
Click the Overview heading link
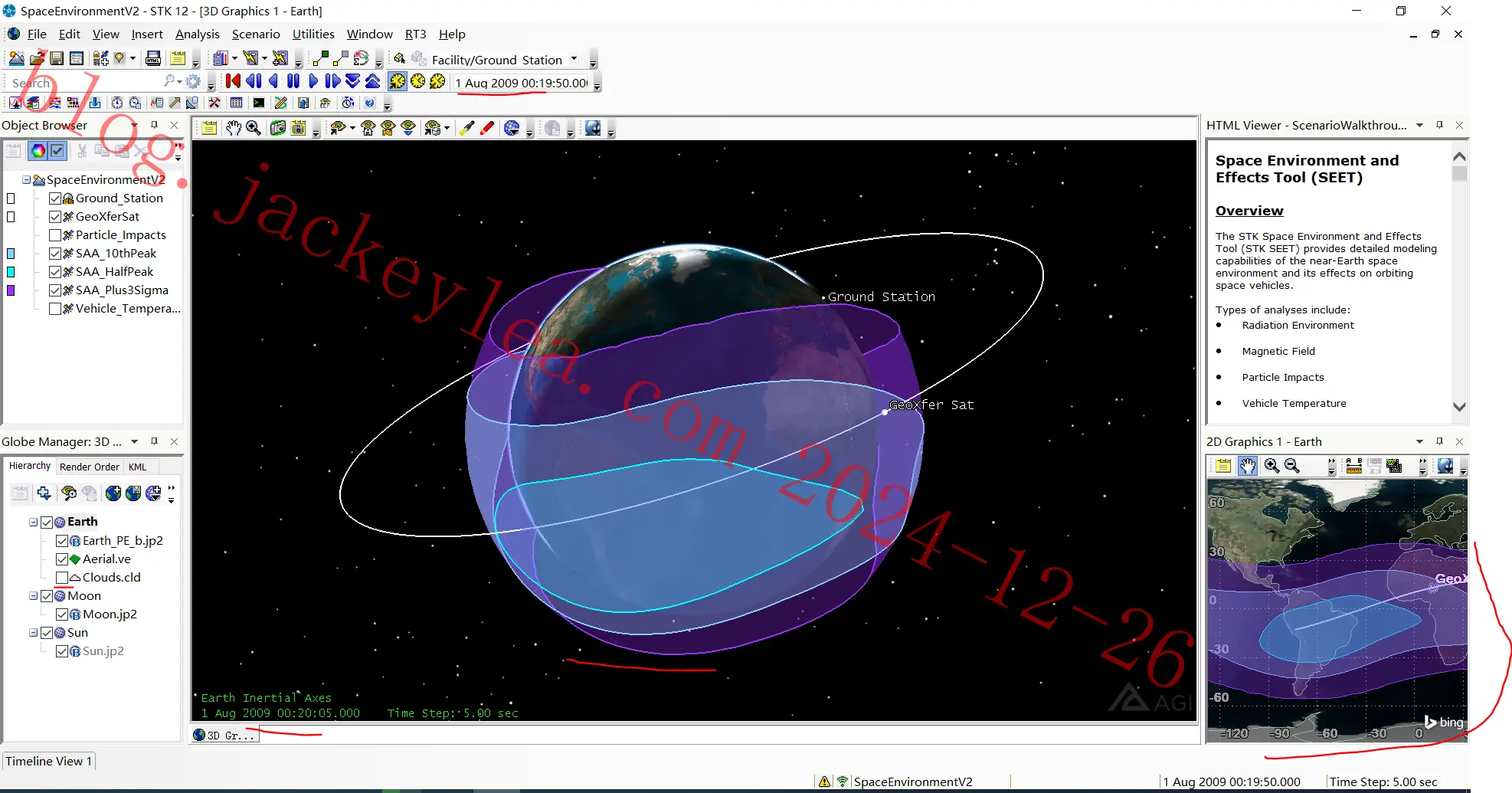[x=1249, y=211]
